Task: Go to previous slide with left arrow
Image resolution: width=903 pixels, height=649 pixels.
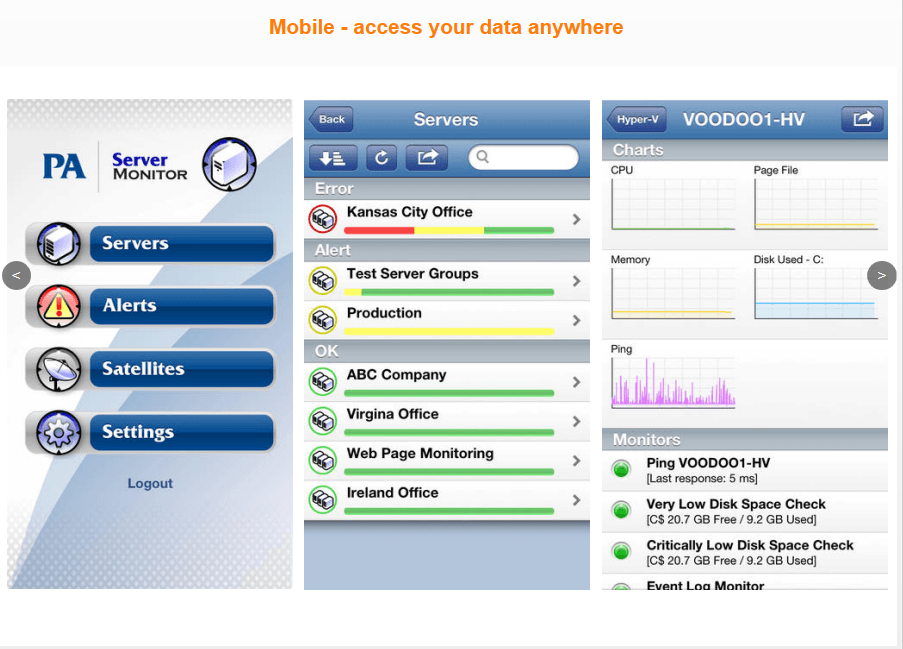Action: point(16,275)
